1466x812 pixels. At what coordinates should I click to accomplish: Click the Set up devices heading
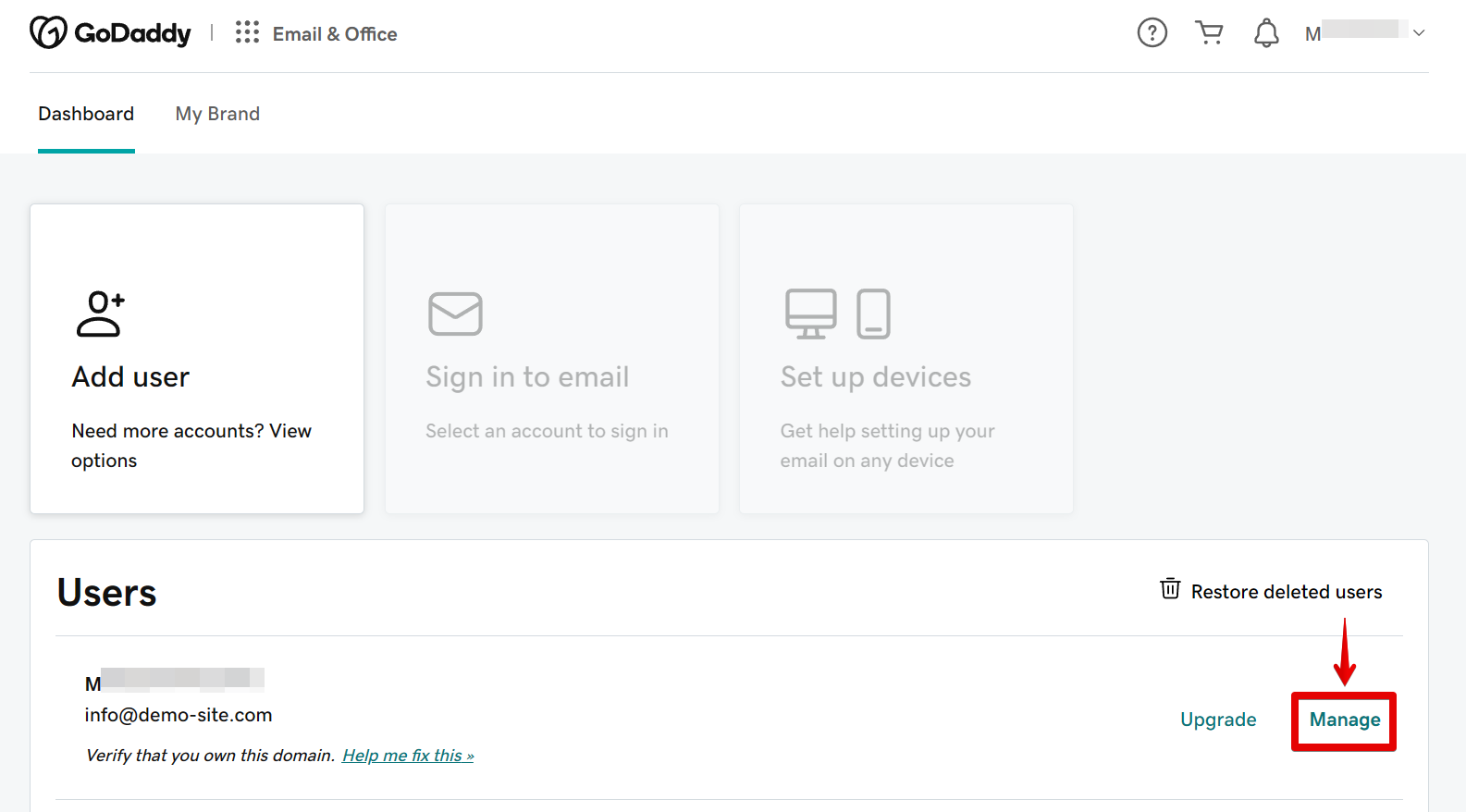pos(876,376)
